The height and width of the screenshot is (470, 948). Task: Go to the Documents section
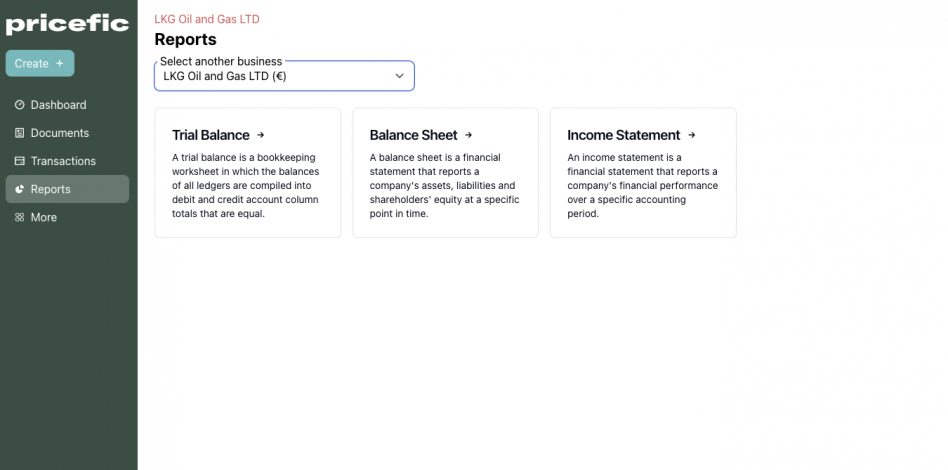coord(67,133)
